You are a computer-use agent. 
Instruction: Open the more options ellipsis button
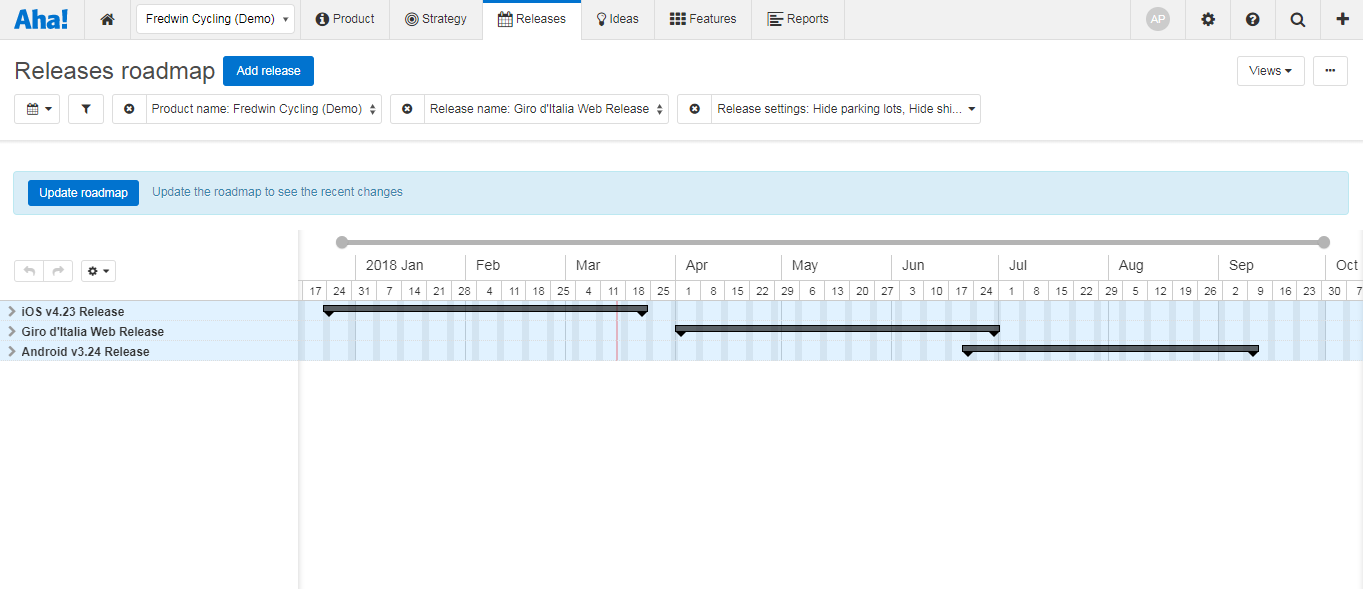click(x=1330, y=71)
